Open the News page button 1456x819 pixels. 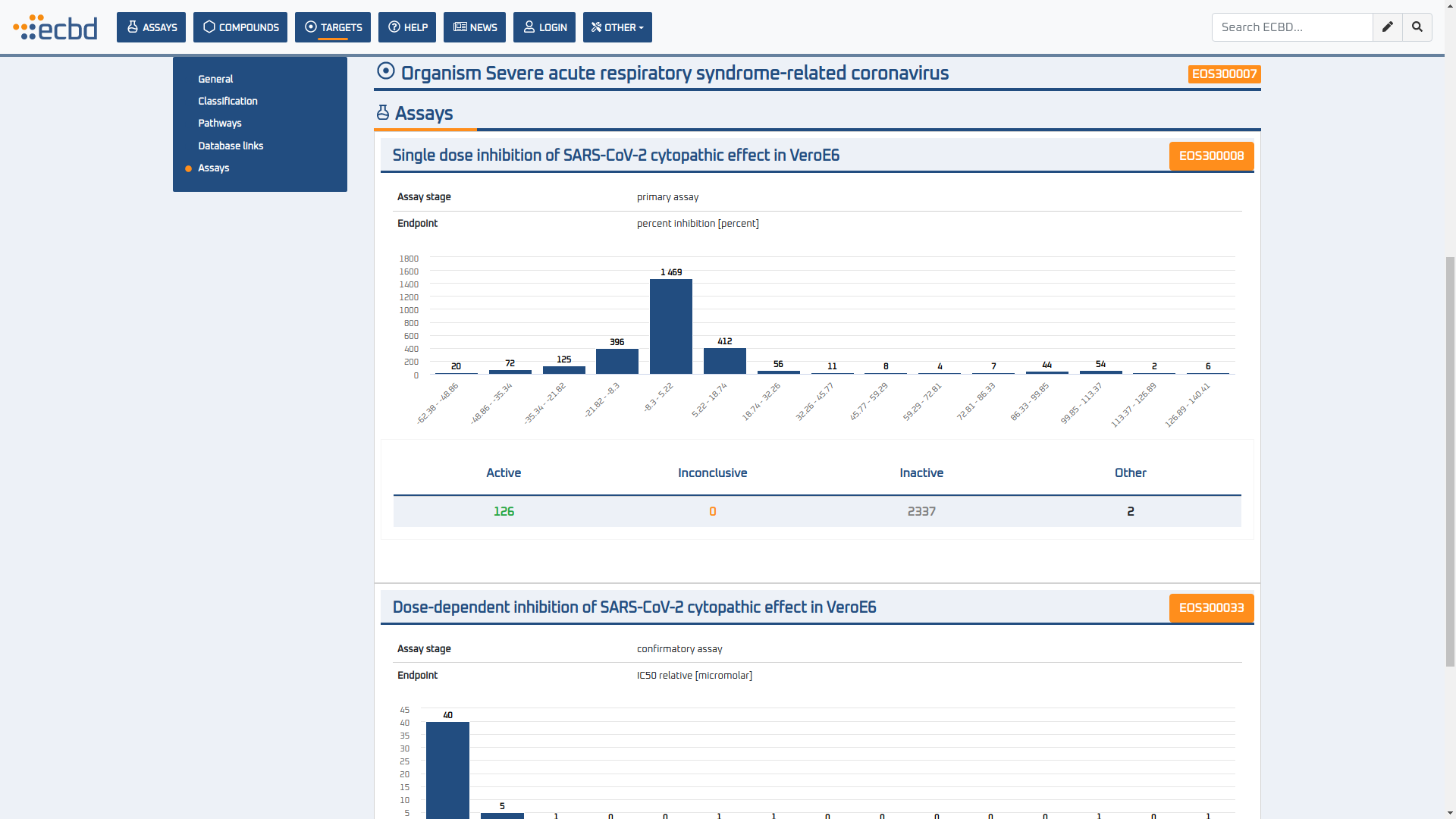pyautogui.click(x=474, y=27)
